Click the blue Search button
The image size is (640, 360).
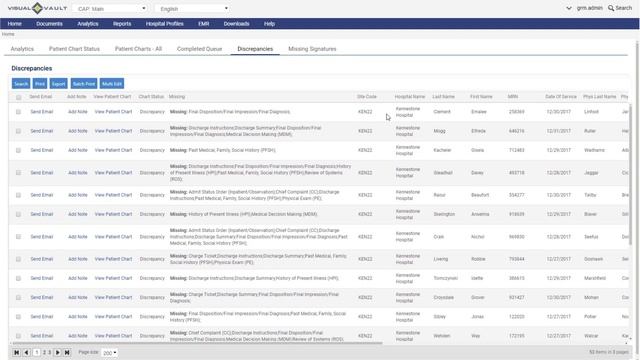tap(21, 84)
